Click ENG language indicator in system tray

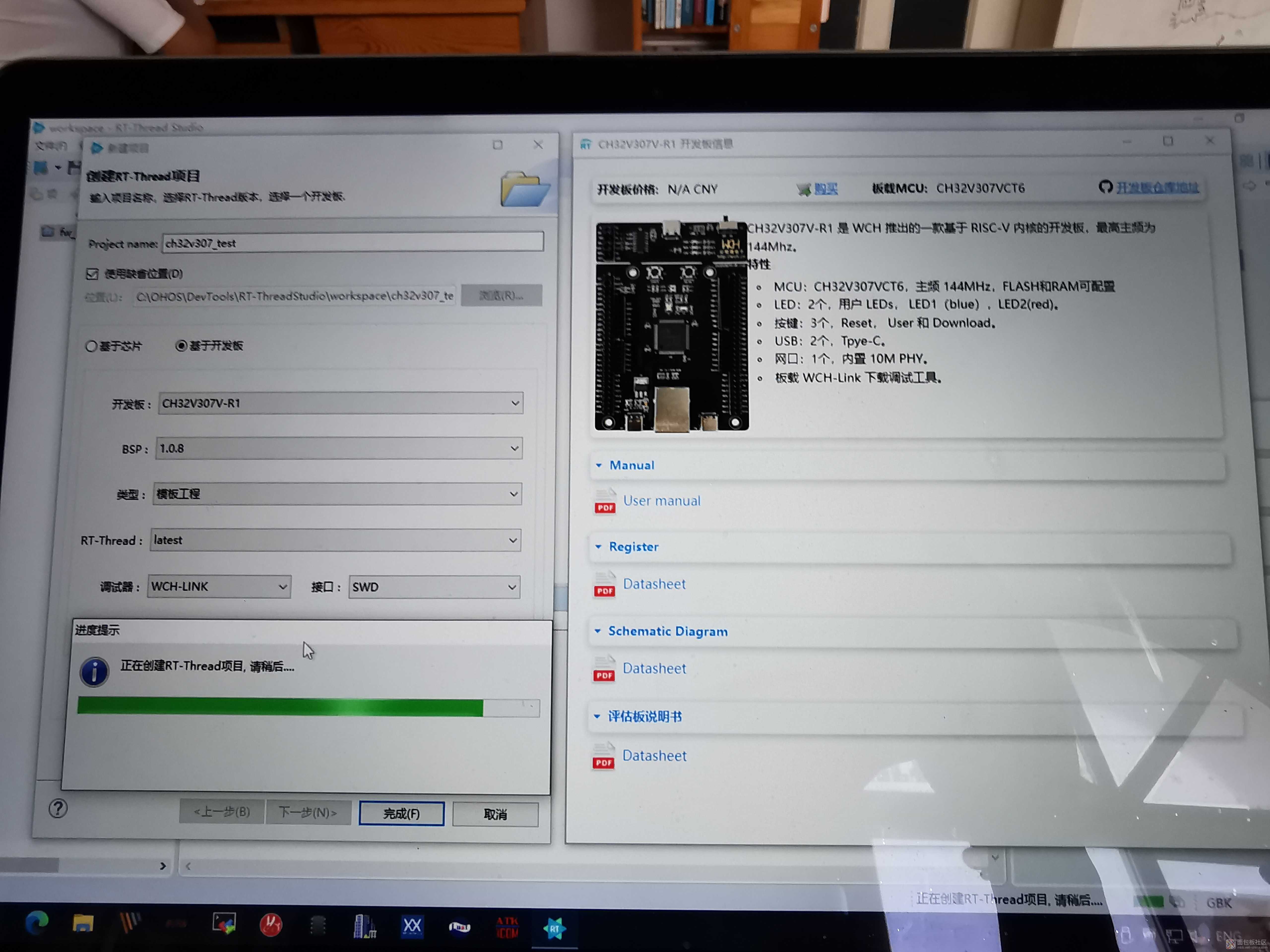(1228, 937)
